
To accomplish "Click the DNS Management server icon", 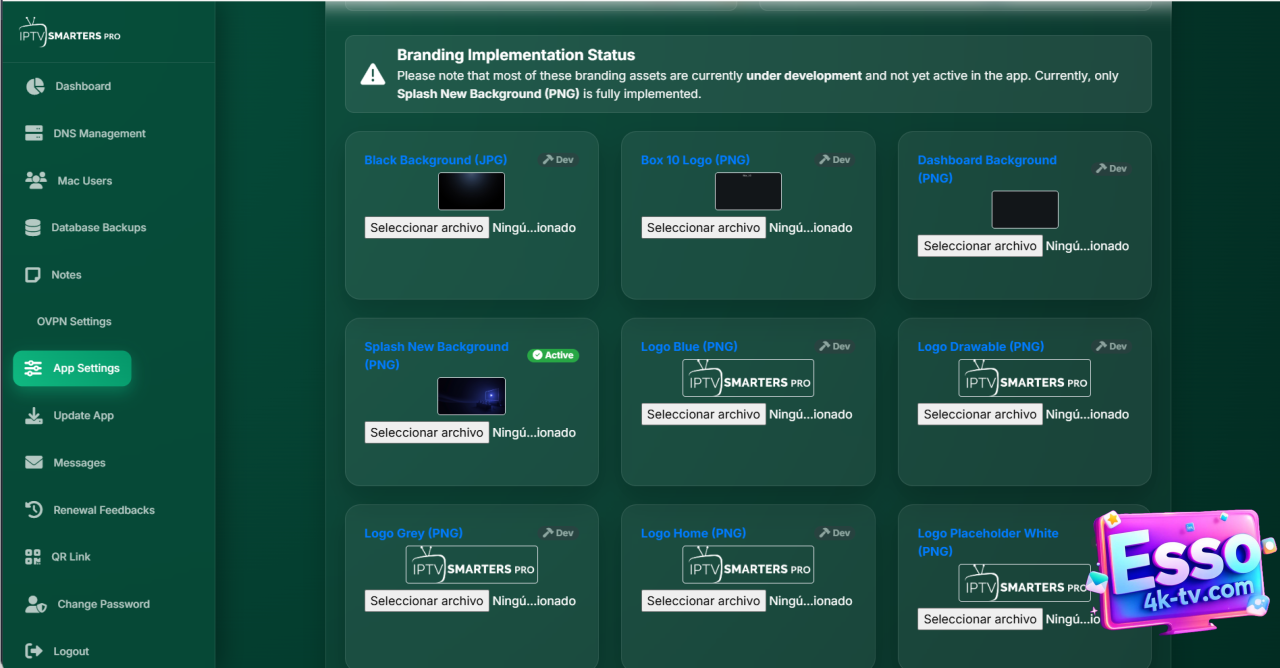I will tap(34, 133).
